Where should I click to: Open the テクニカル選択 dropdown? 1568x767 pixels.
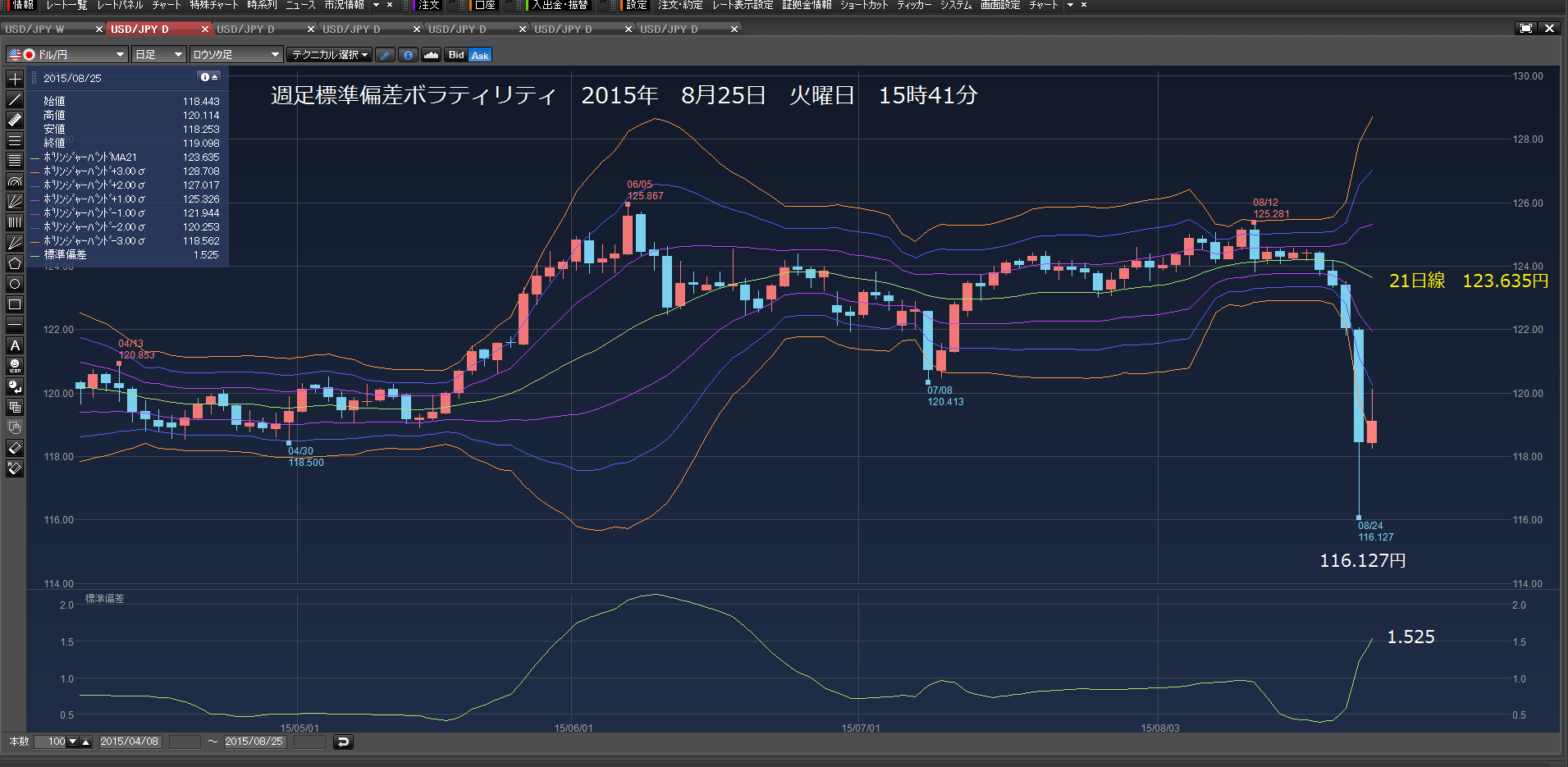[x=330, y=55]
